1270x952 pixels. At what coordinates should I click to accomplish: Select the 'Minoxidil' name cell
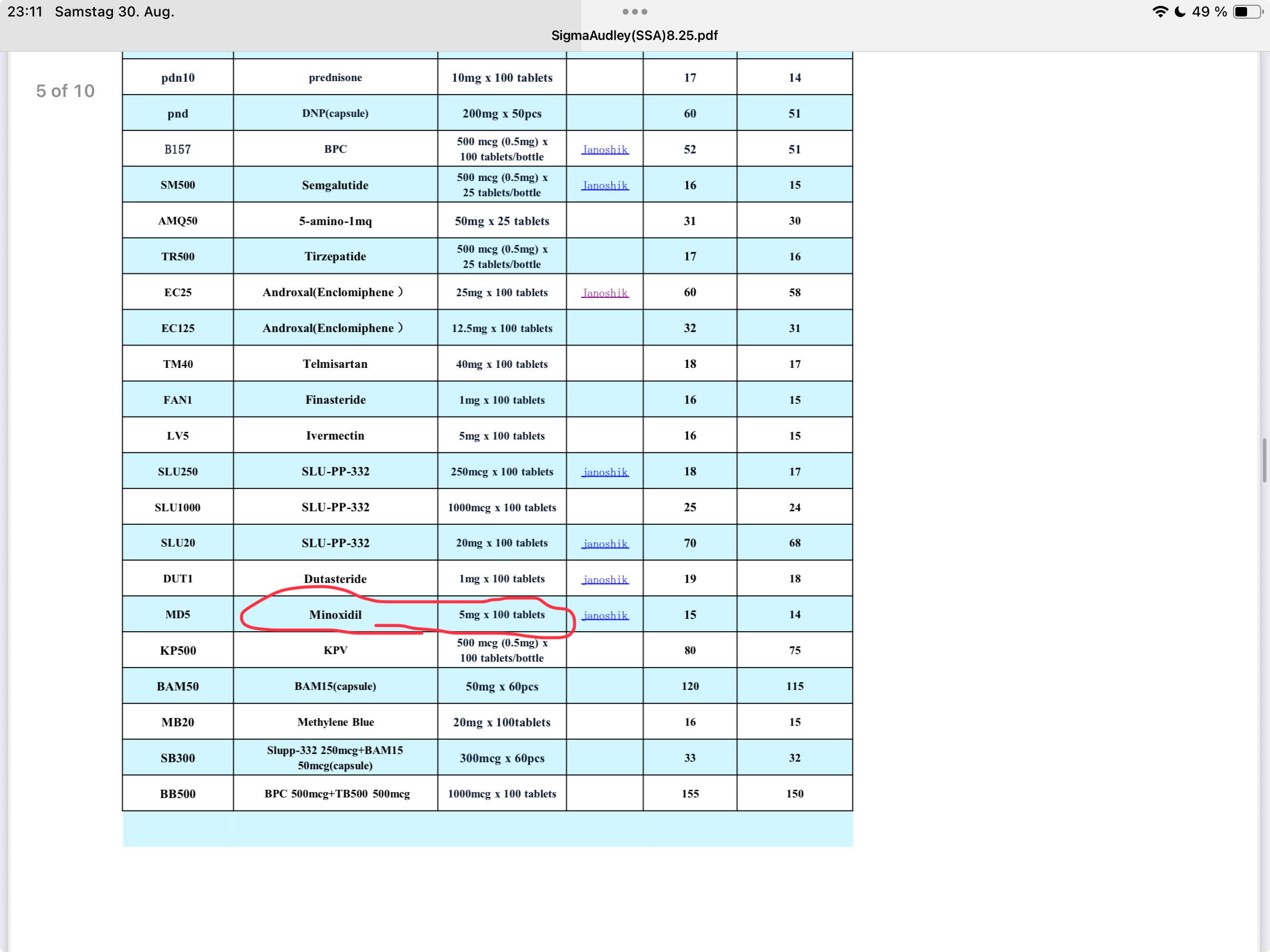pos(335,615)
